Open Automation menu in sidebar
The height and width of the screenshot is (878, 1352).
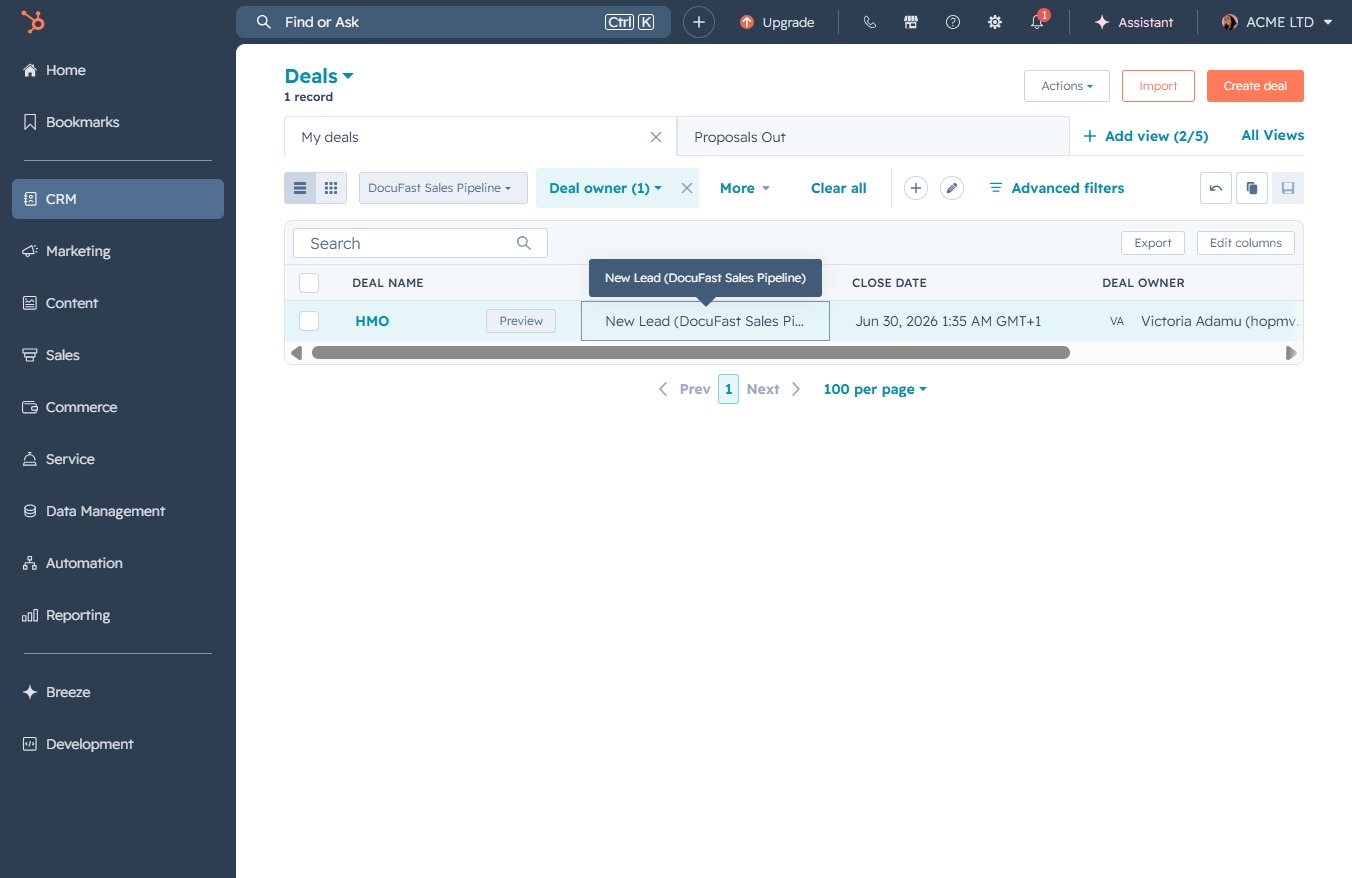pyautogui.click(x=118, y=563)
